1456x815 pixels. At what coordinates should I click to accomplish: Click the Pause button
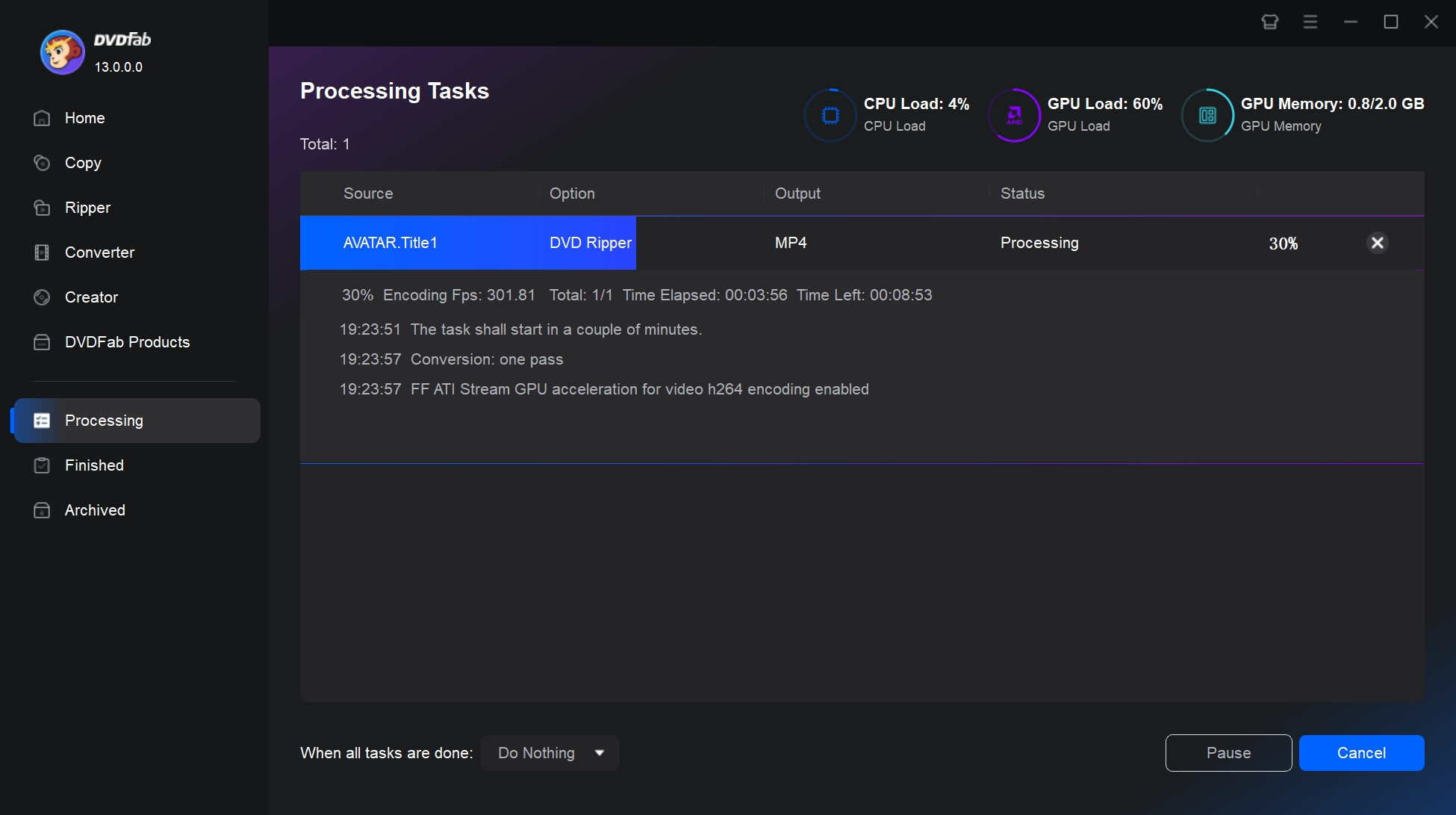[x=1228, y=752]
